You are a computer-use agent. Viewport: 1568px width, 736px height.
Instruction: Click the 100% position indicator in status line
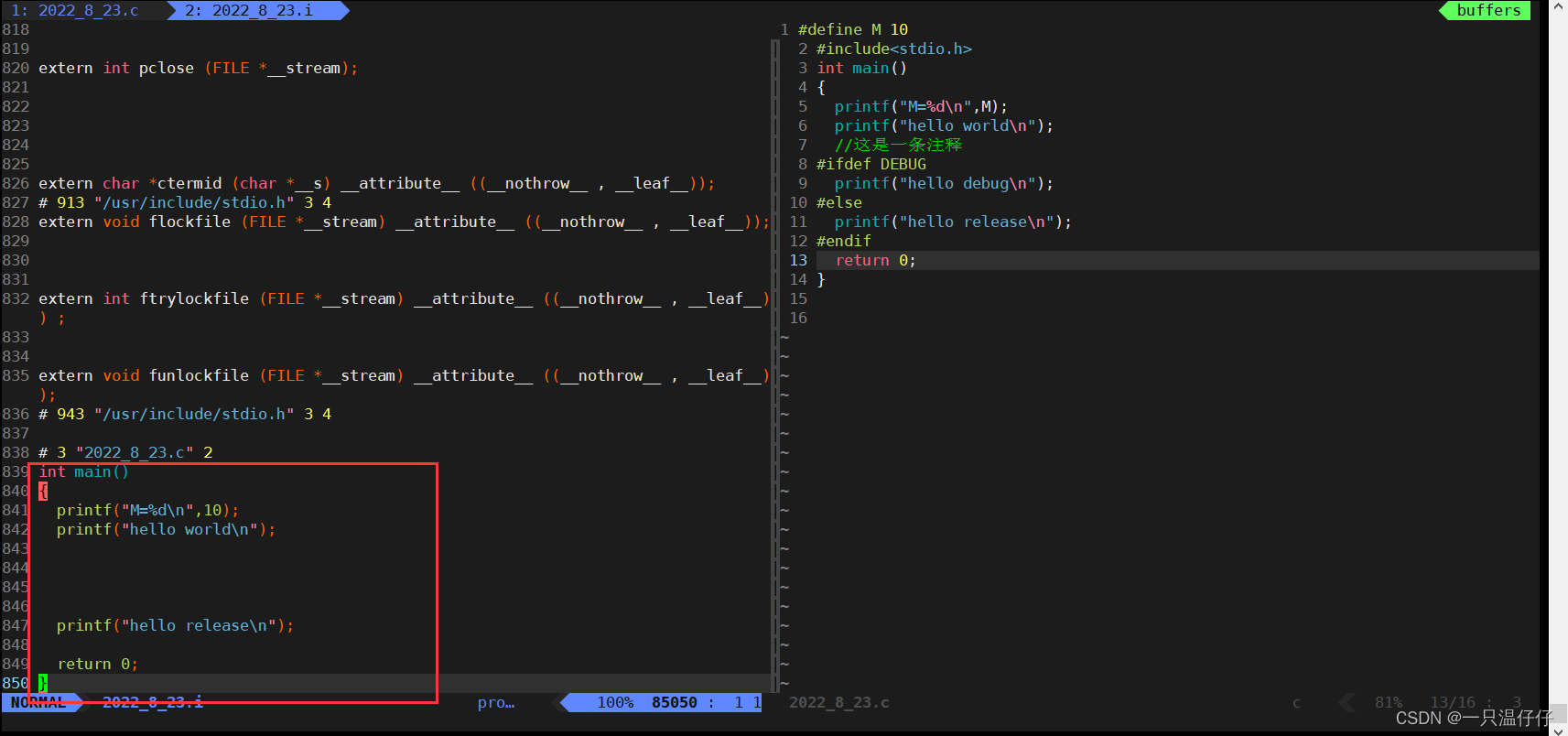(615, 702)
